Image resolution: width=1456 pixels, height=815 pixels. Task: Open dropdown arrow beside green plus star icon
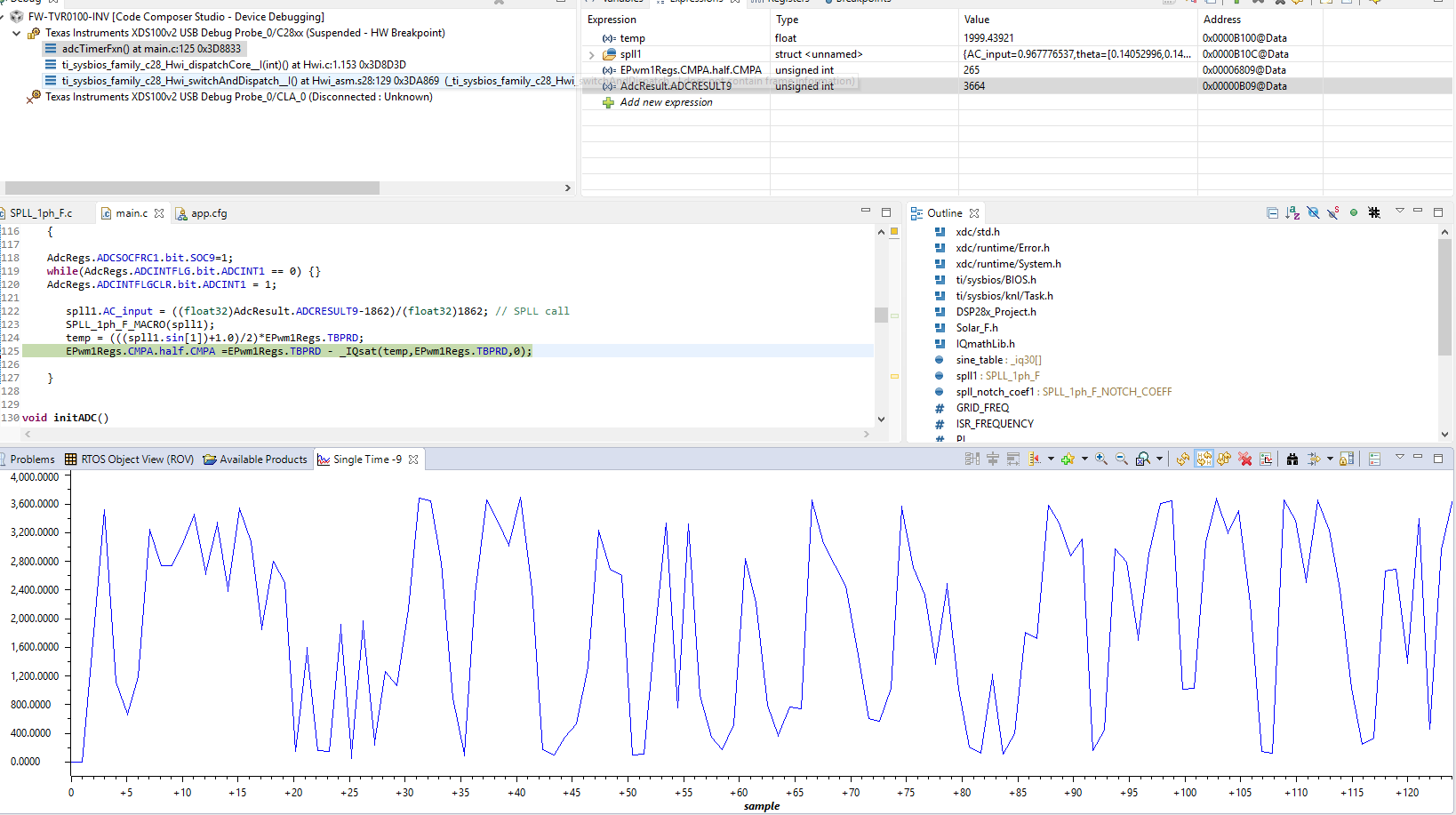[1084, 459]
